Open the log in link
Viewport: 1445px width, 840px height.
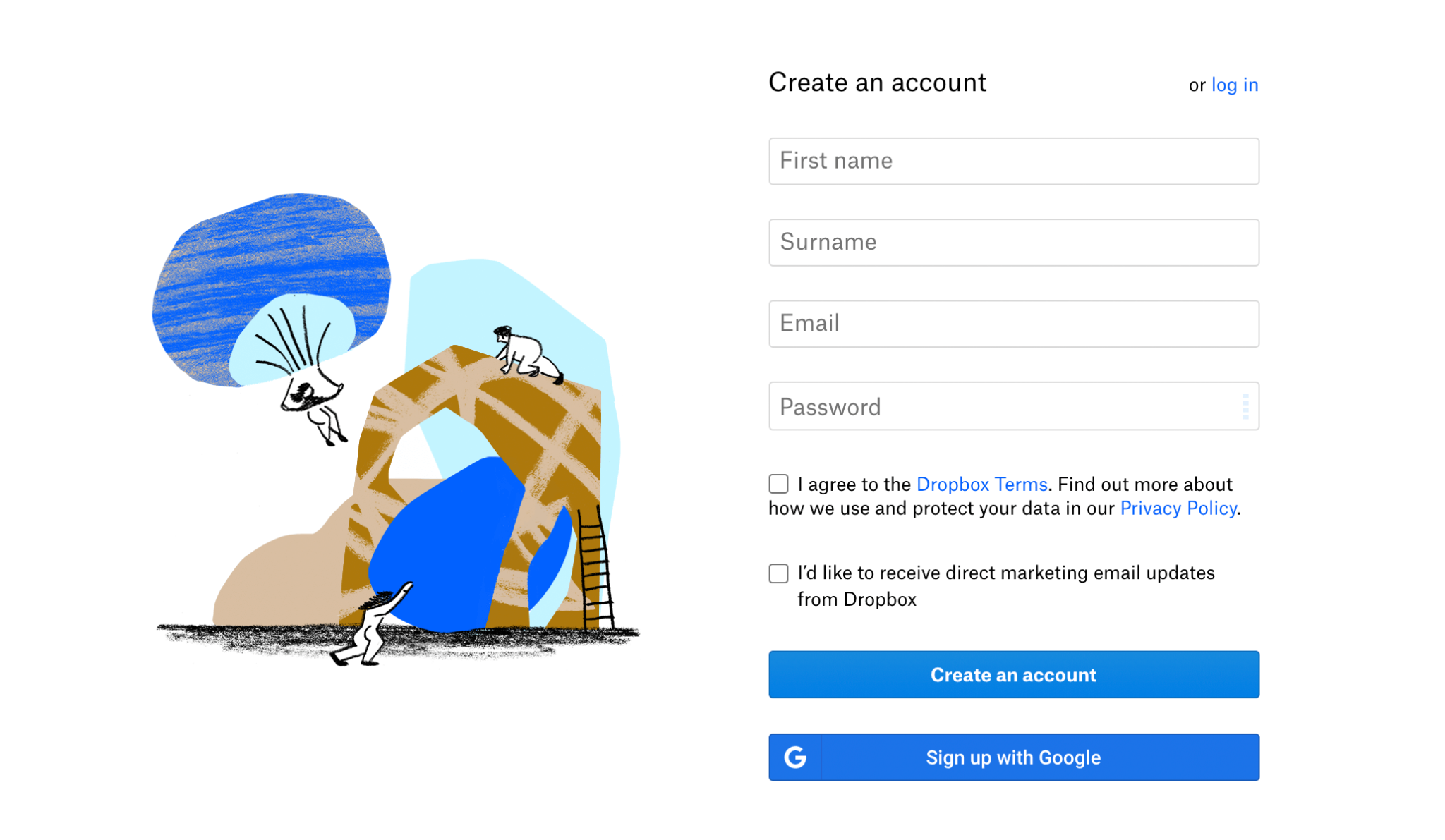click(x=1234, y=85)
